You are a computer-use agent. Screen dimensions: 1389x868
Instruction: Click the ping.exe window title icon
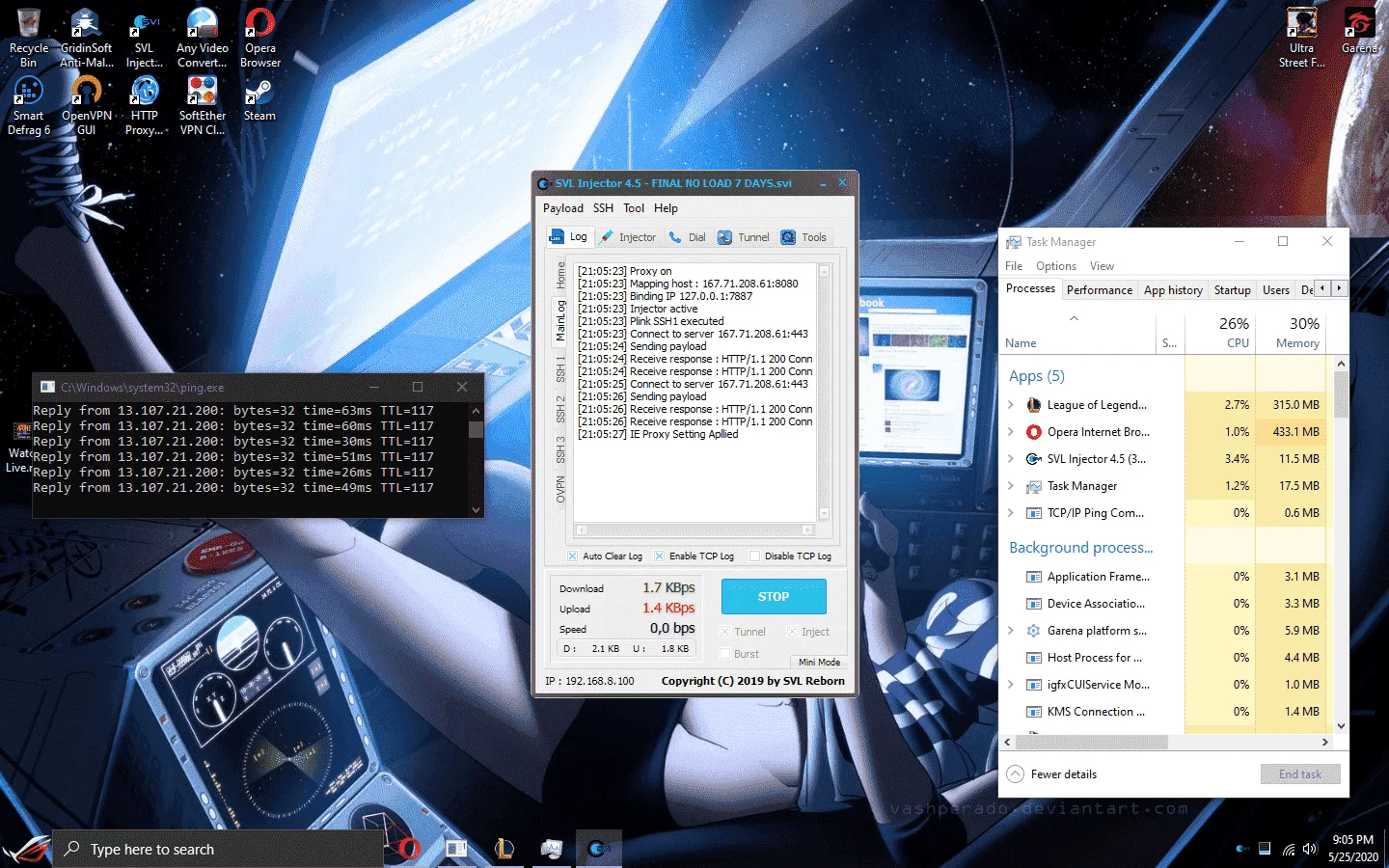click(x=47, y=387)
